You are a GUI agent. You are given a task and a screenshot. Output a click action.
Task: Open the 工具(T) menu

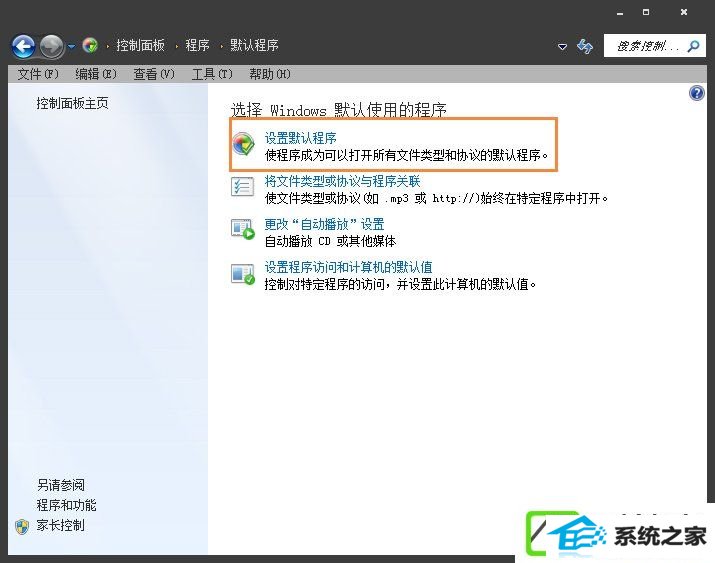click(x=212, y=74)
